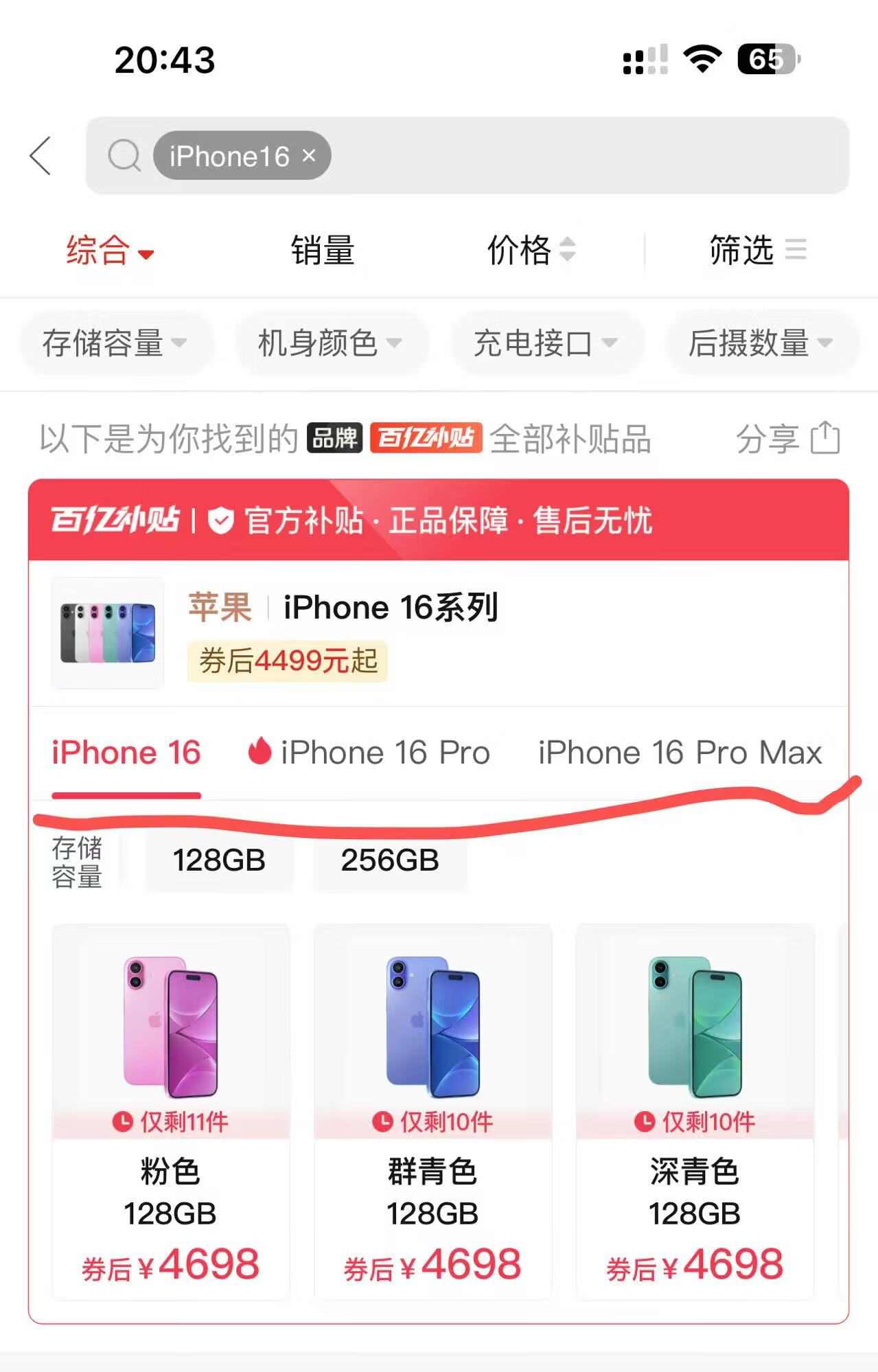Open the 充电接口 filter dropdown

[546, 343]
